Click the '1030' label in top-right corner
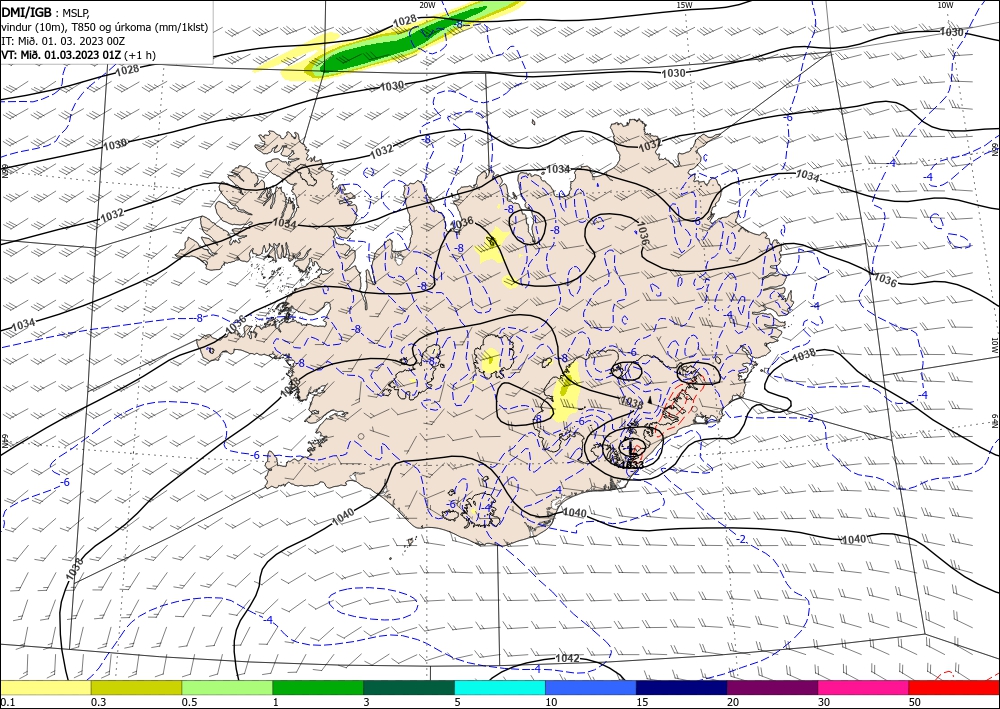The image size is (1000, 709). [x=952, y=32]
